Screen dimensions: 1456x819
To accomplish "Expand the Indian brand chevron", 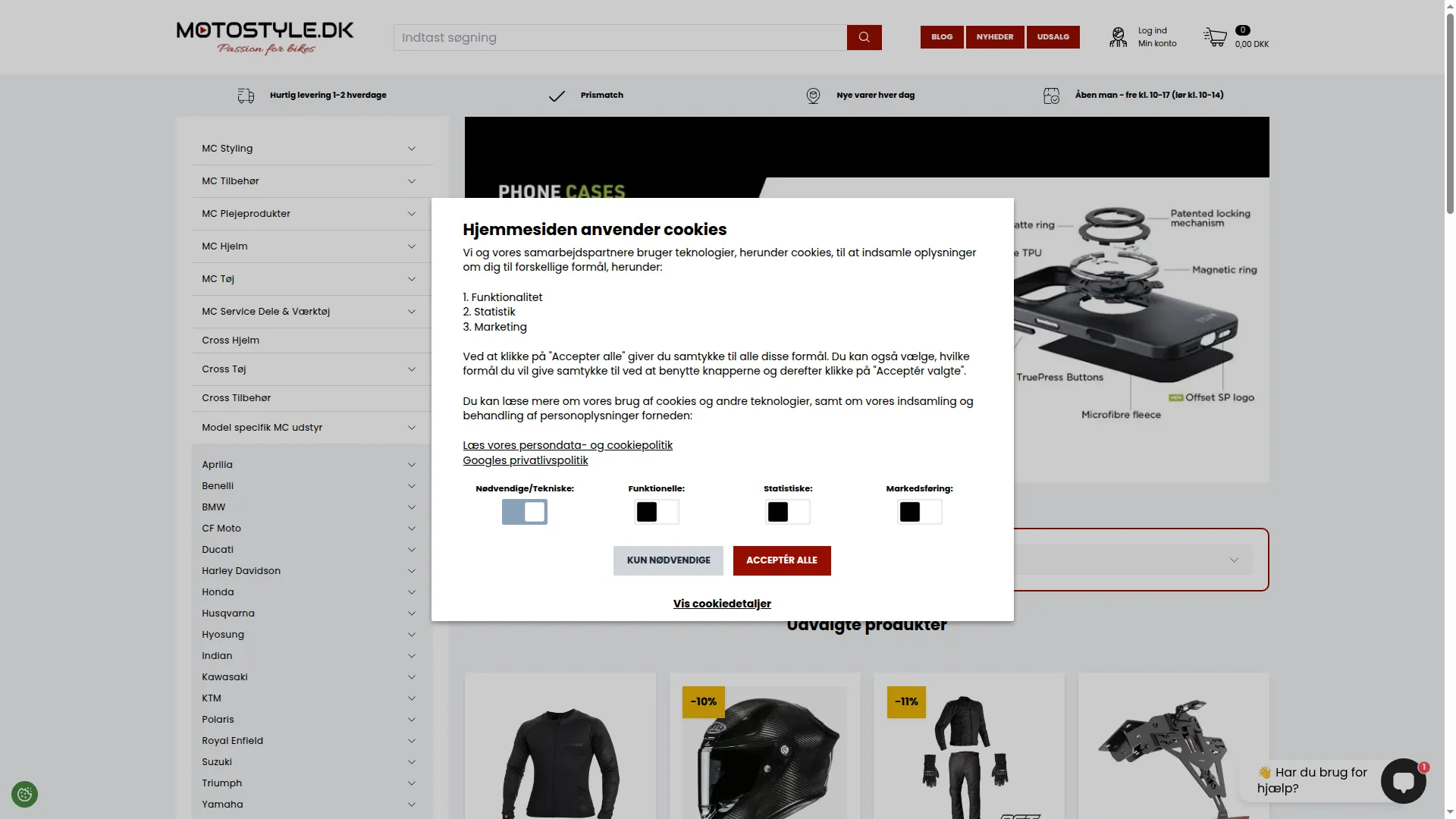I will pos(412,656).
